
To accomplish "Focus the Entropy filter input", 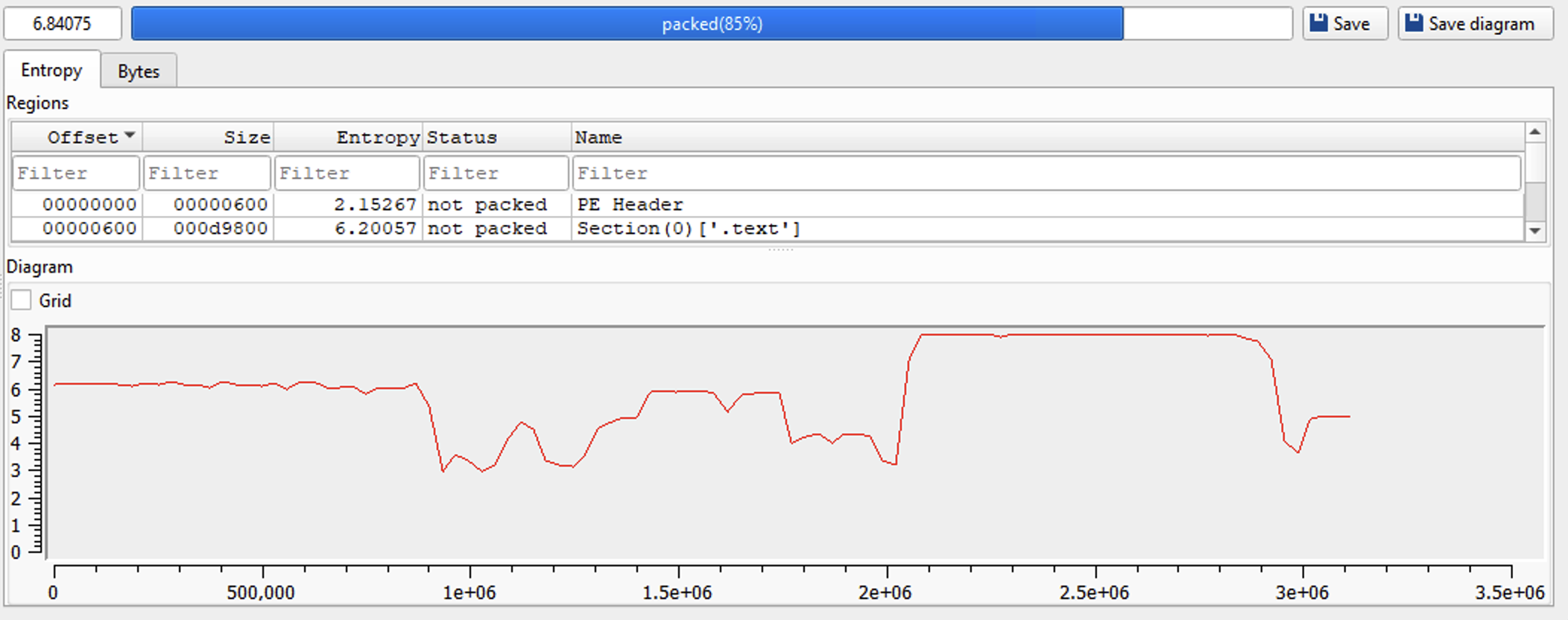I will click(347, 174).
